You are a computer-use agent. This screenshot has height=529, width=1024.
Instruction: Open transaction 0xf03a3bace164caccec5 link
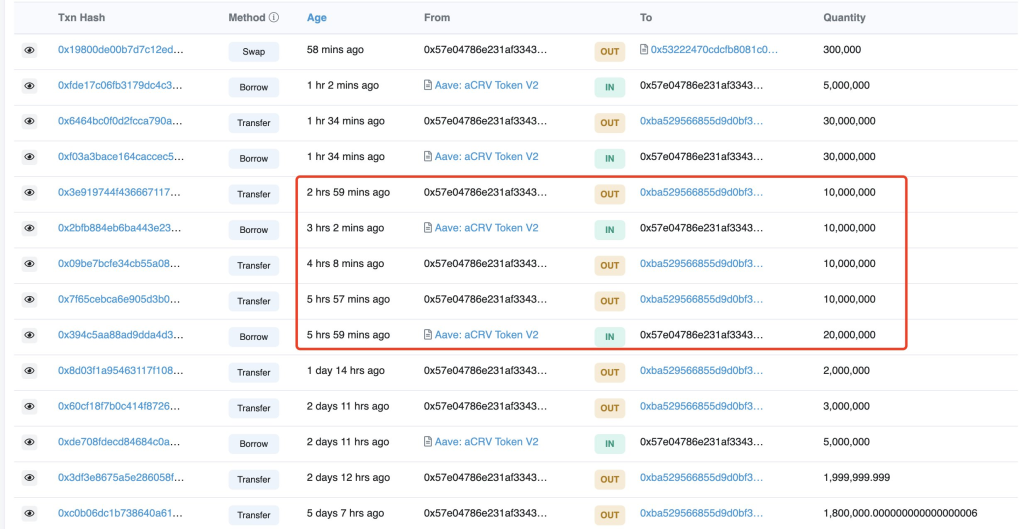(x=121, y=157)
